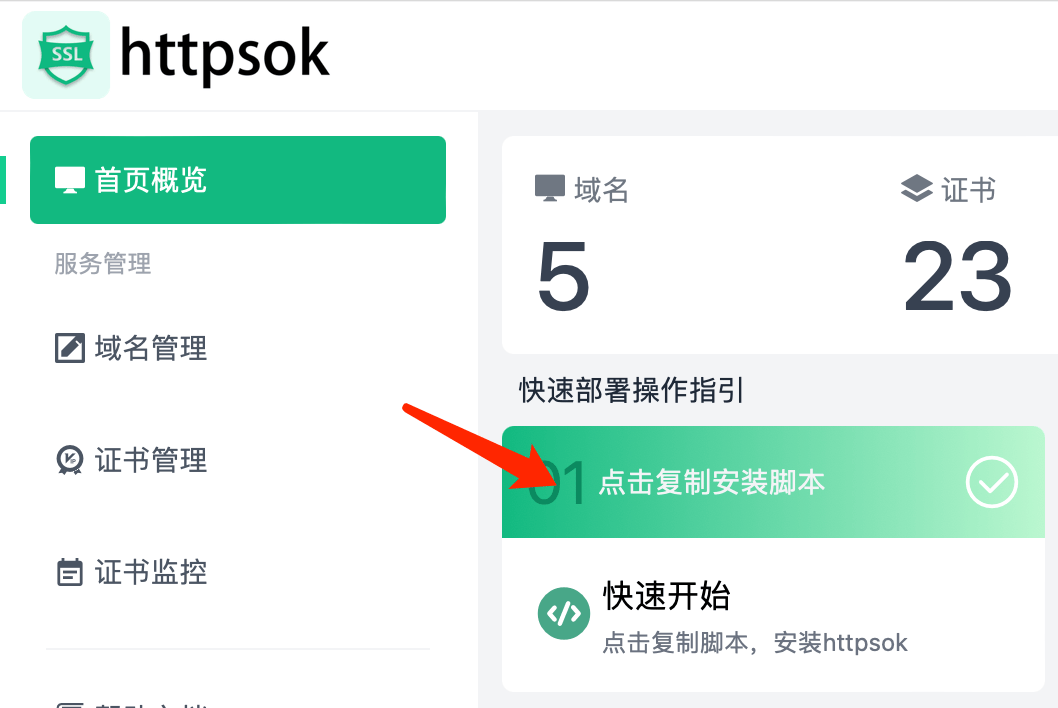Click the edit icon beside 域名管理
The image size is (1058, 708).
(x=70, y=348)
